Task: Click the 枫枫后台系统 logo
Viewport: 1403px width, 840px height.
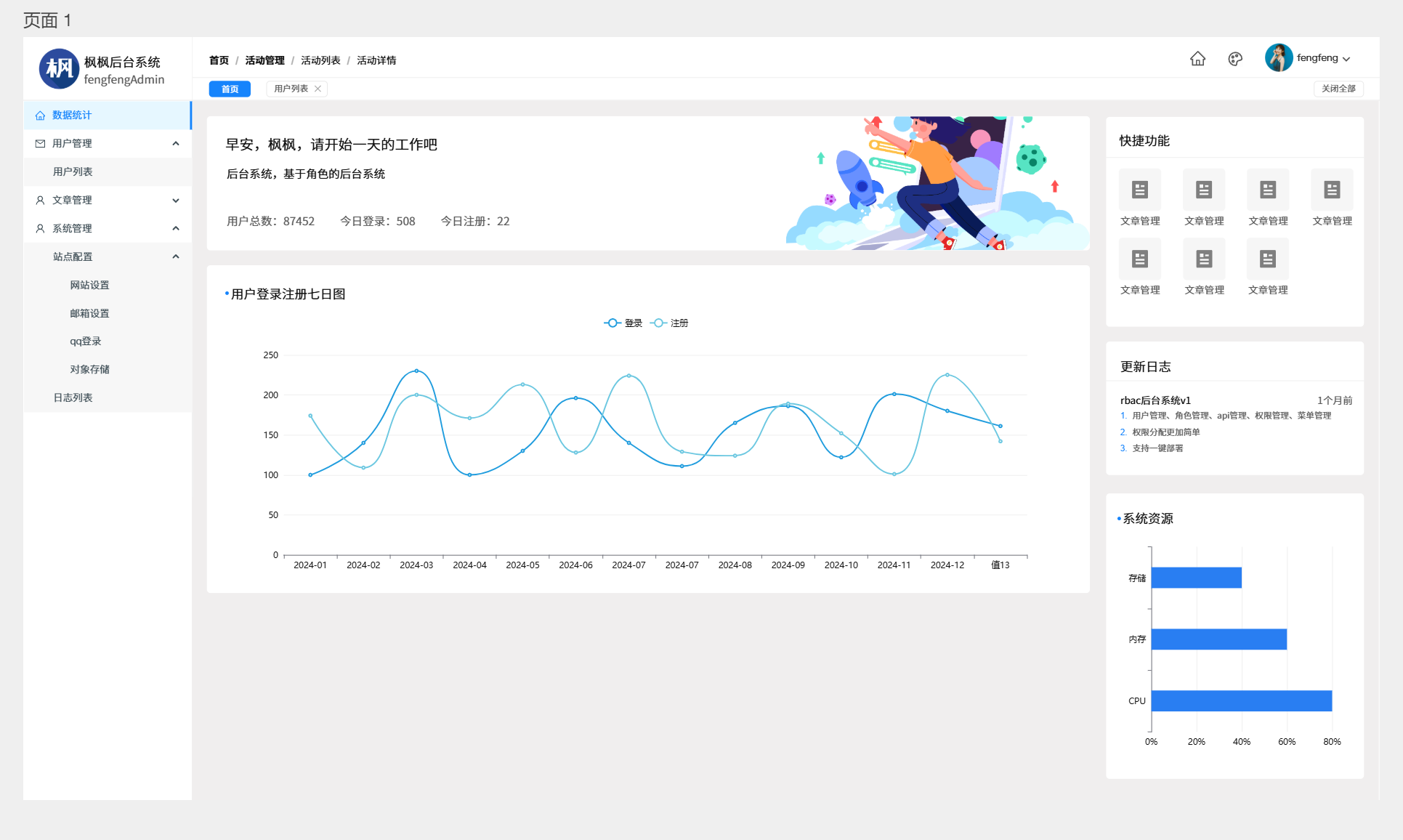Action: [x=59, y=69]
